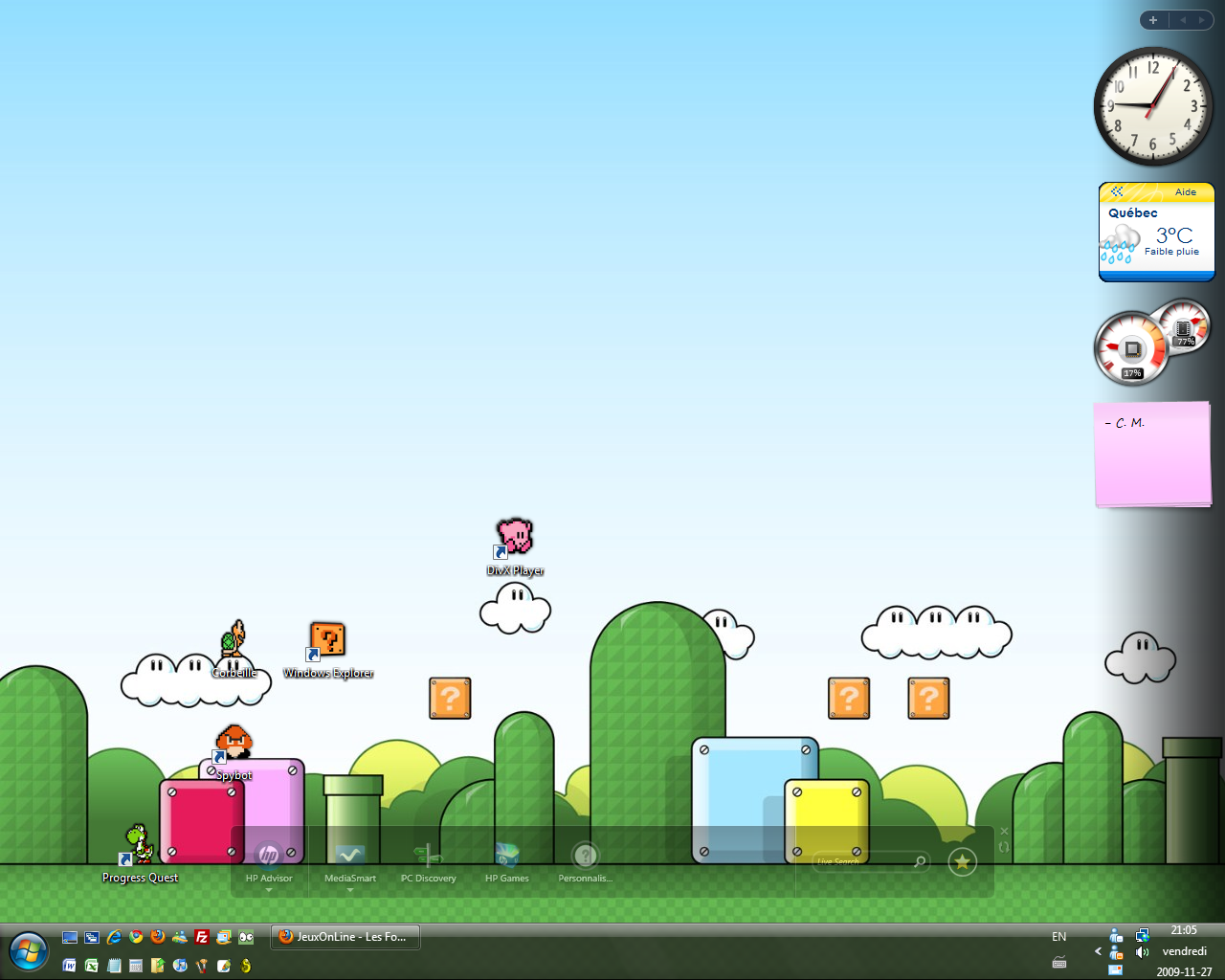Viewport: 1225px width, 980px height.
Task: Open Notepad from the quick launch
Action: (x=114, y=966)
